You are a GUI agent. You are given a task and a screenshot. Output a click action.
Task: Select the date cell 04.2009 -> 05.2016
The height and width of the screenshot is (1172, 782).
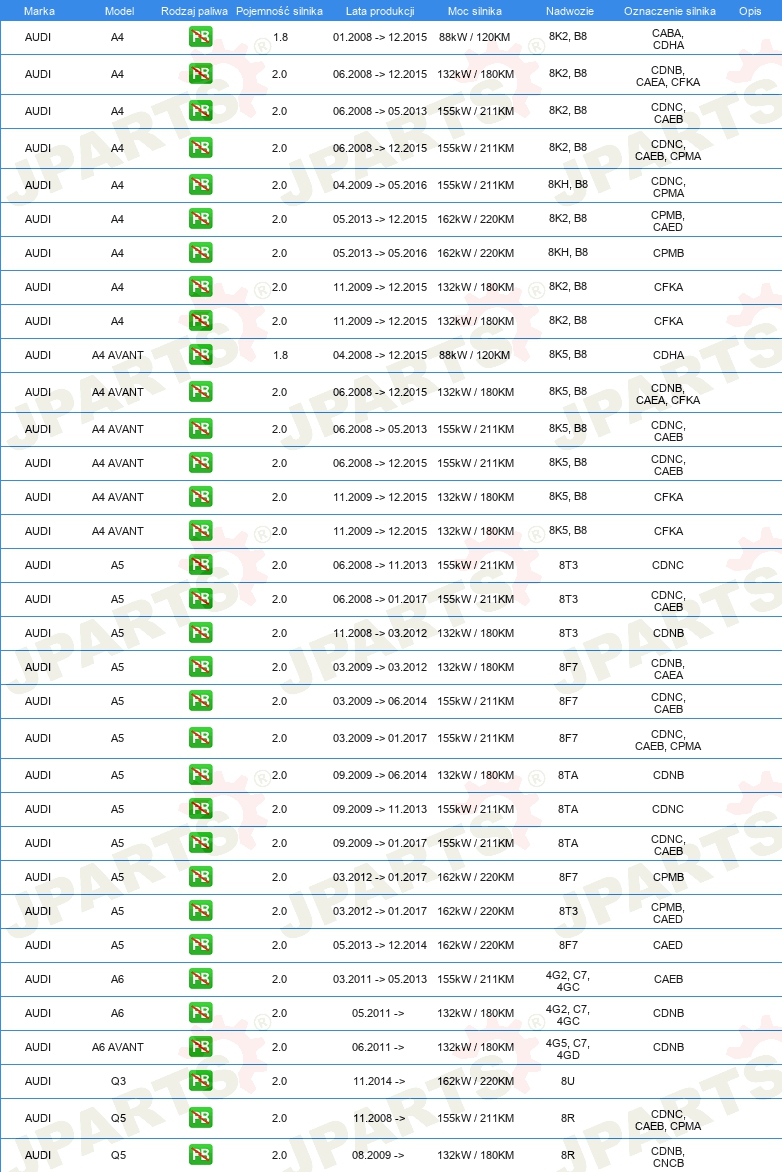point(380,185)
